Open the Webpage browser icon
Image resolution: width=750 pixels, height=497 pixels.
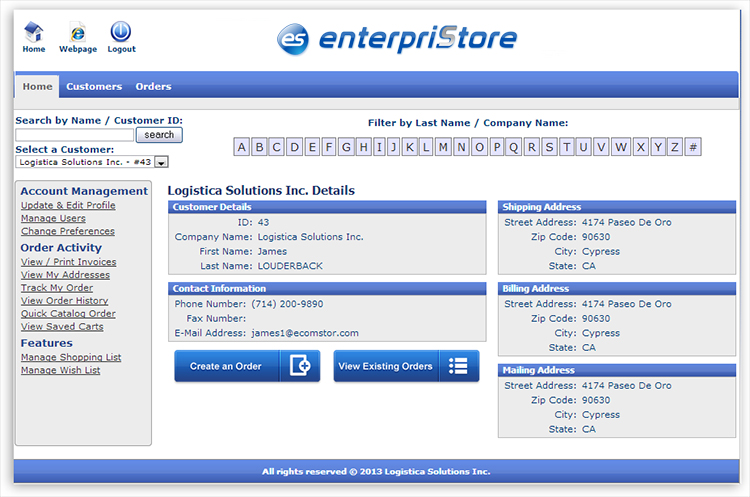pyautogui.click(x=77, y=33)
